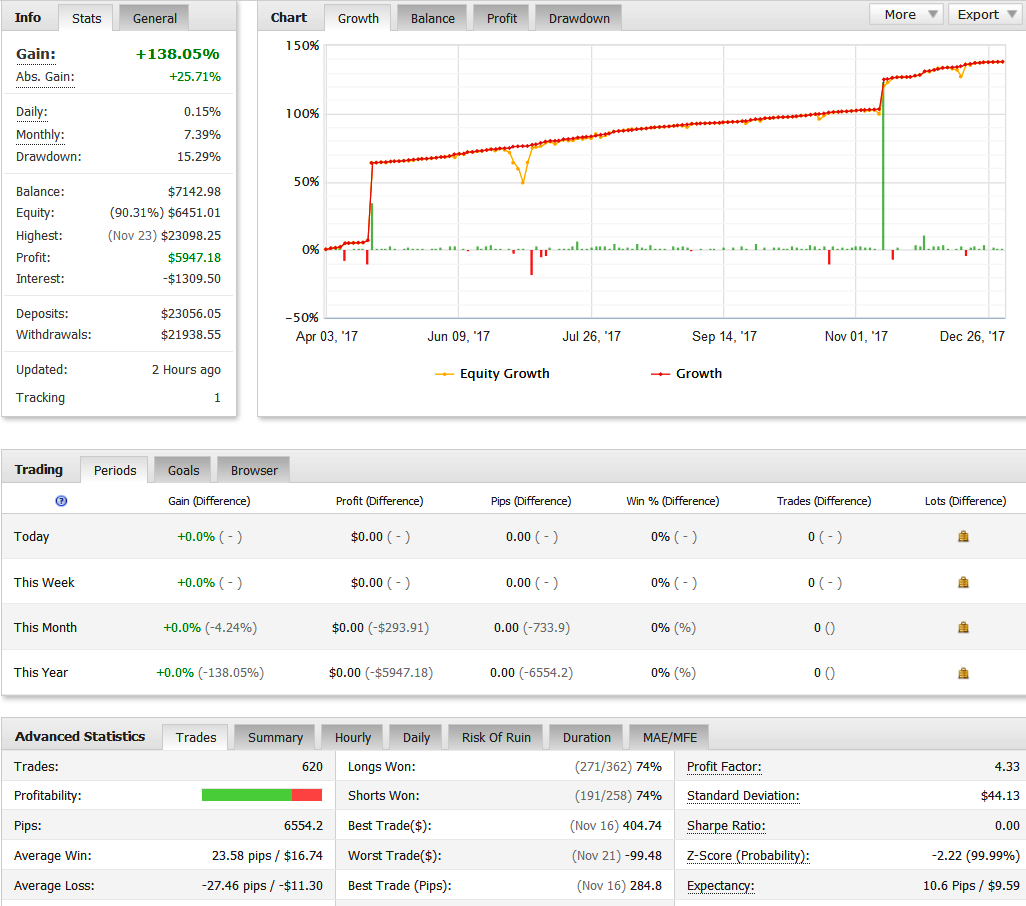Switch to the Stats tab

(86, 18)
